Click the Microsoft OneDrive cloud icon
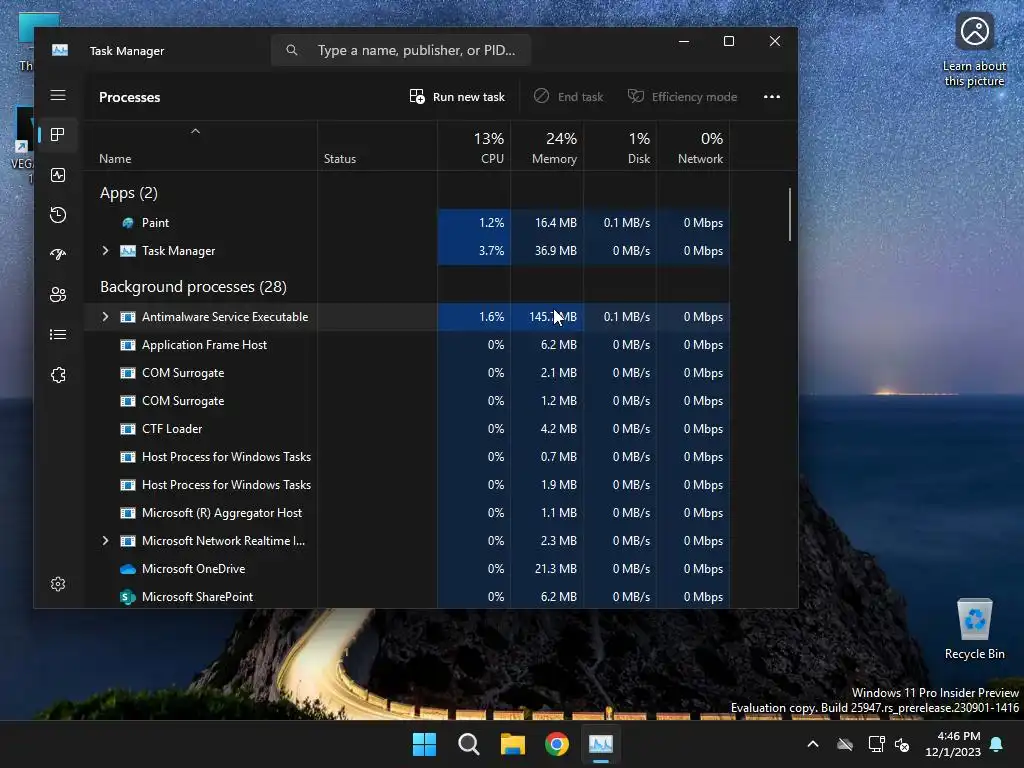Viewport: 1024px width, 768px height. point(128,569)
